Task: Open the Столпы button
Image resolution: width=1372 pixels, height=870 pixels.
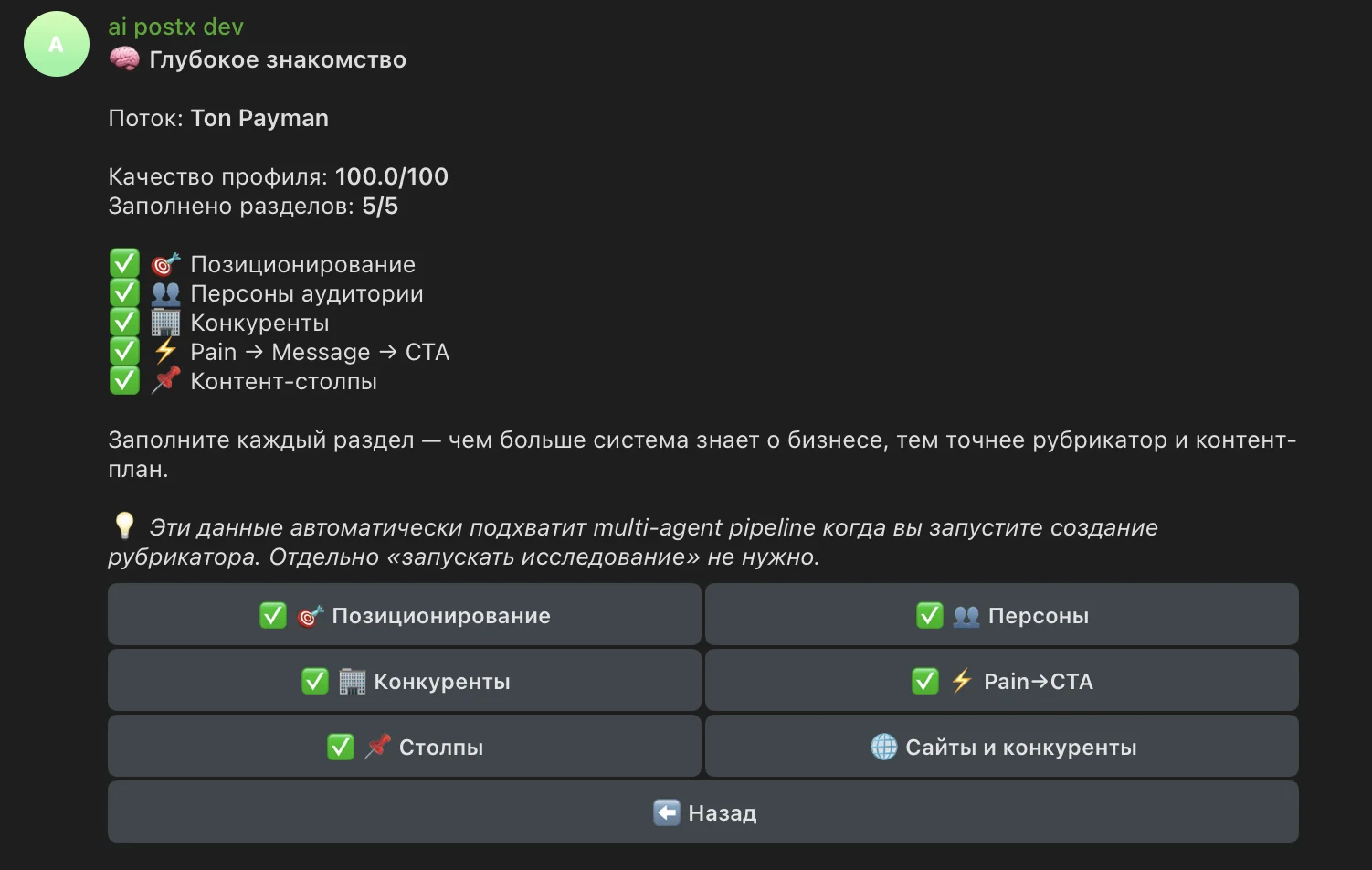Action: [405, 747]
